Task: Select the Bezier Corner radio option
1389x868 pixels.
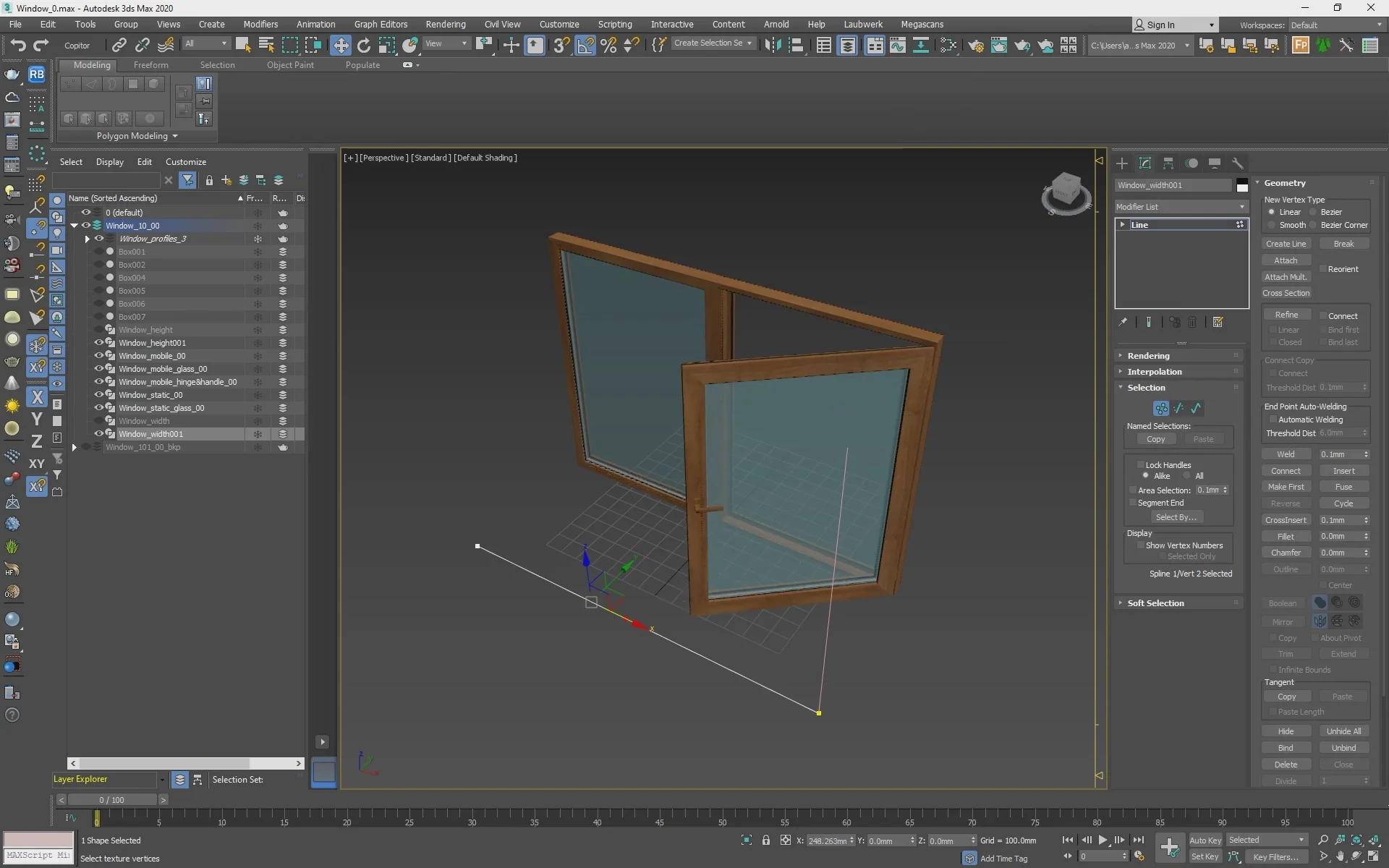Action: coord(1313,225)
